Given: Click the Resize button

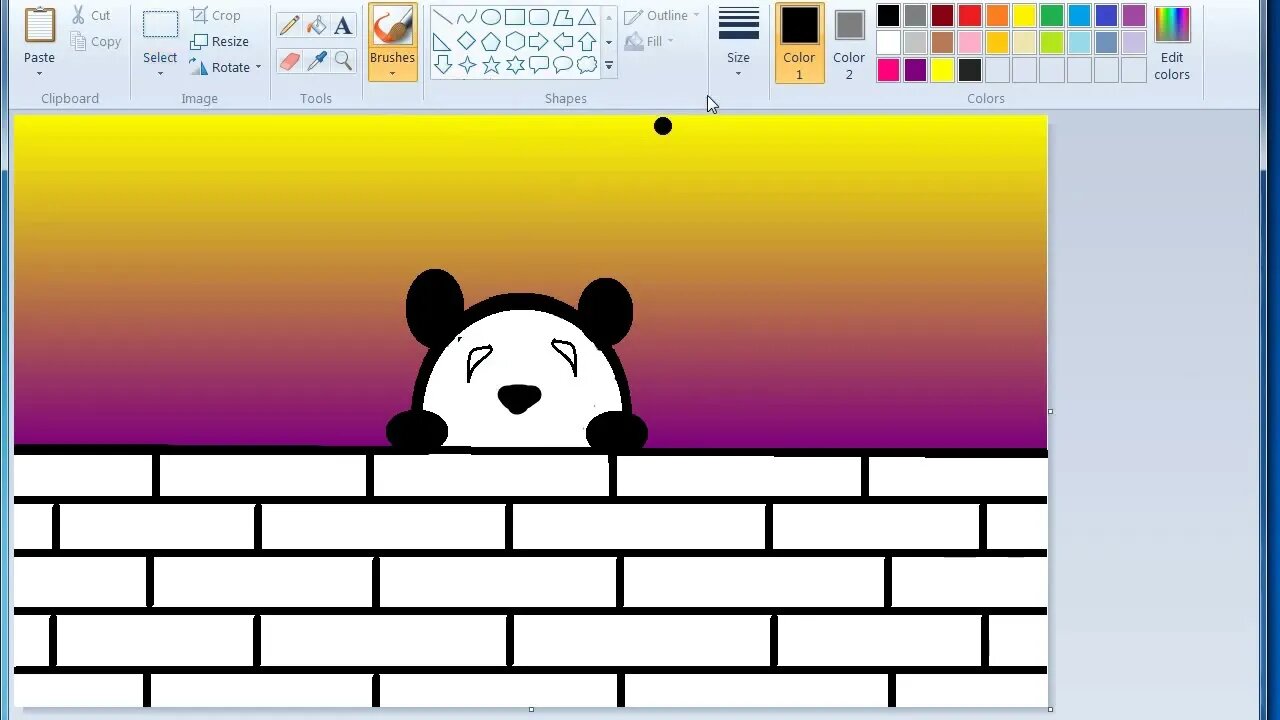Looking at the screenshot, I should (220, 41).
